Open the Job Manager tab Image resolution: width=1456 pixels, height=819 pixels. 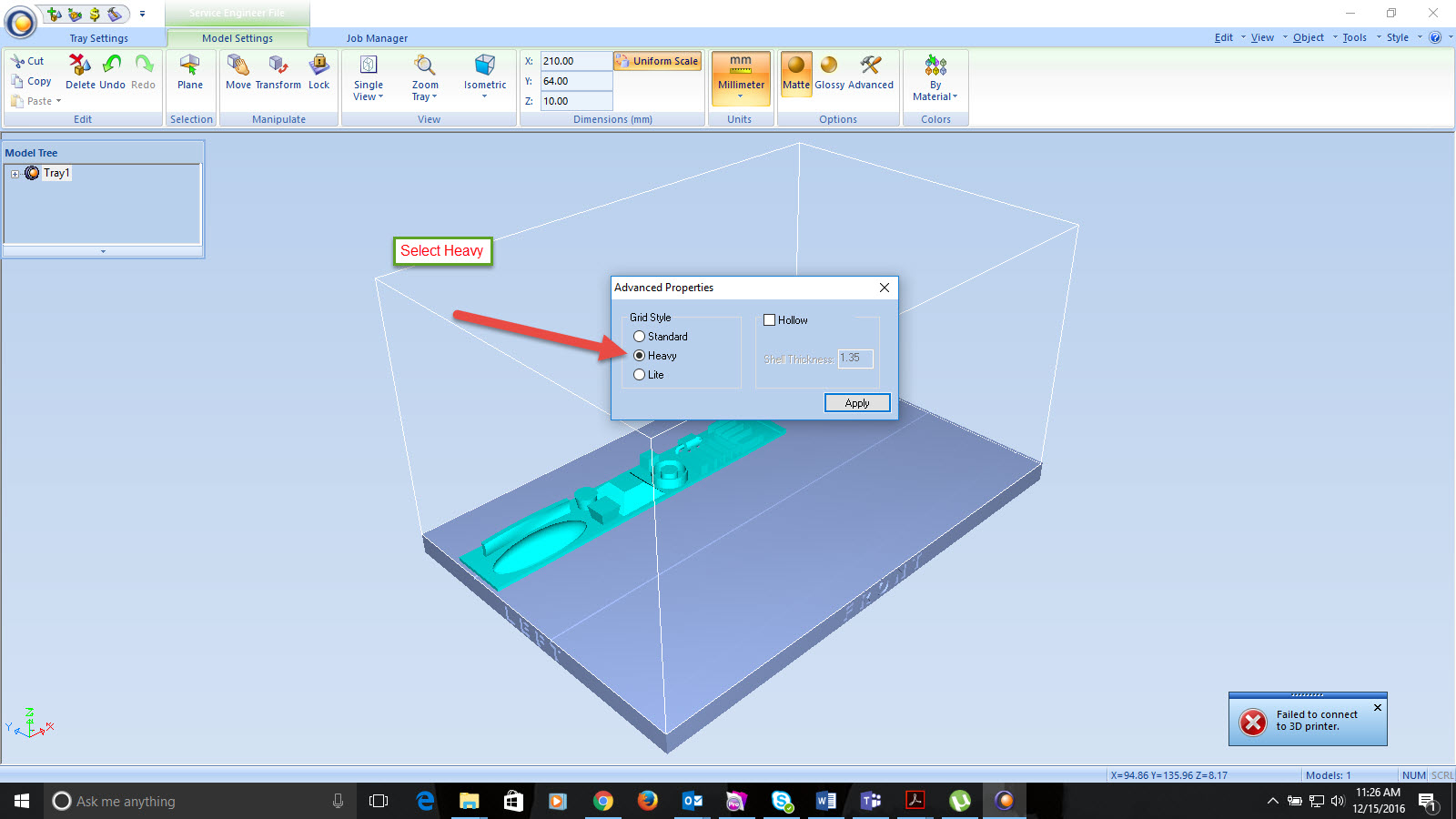point(377,38)
